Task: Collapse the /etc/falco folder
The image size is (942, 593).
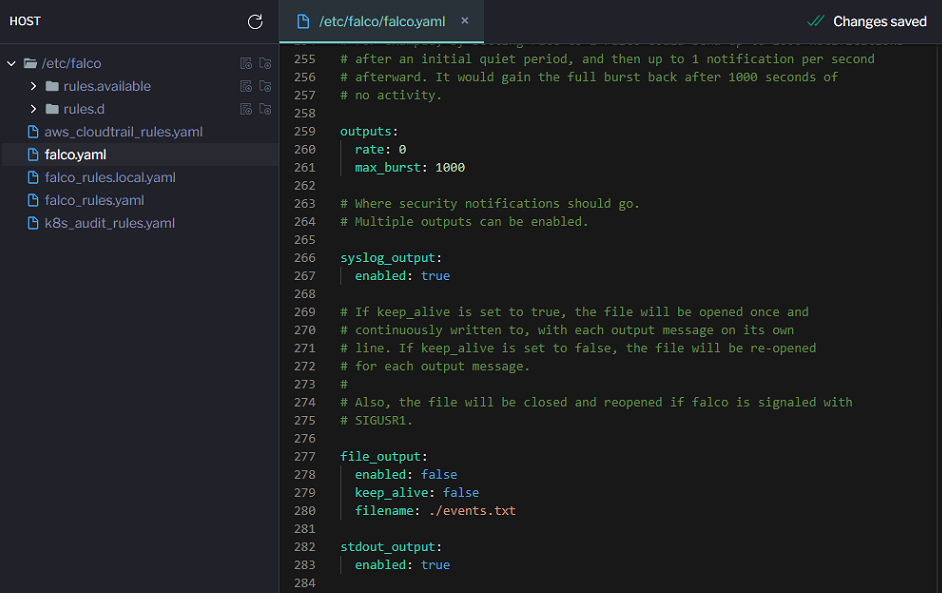Action: click(x=11, y=63)
